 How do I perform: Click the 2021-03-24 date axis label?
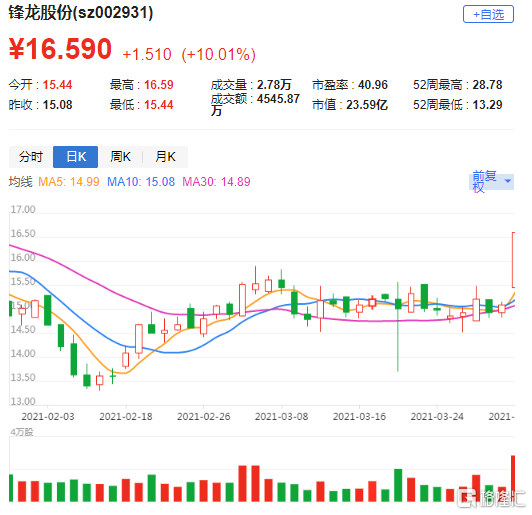437,416
